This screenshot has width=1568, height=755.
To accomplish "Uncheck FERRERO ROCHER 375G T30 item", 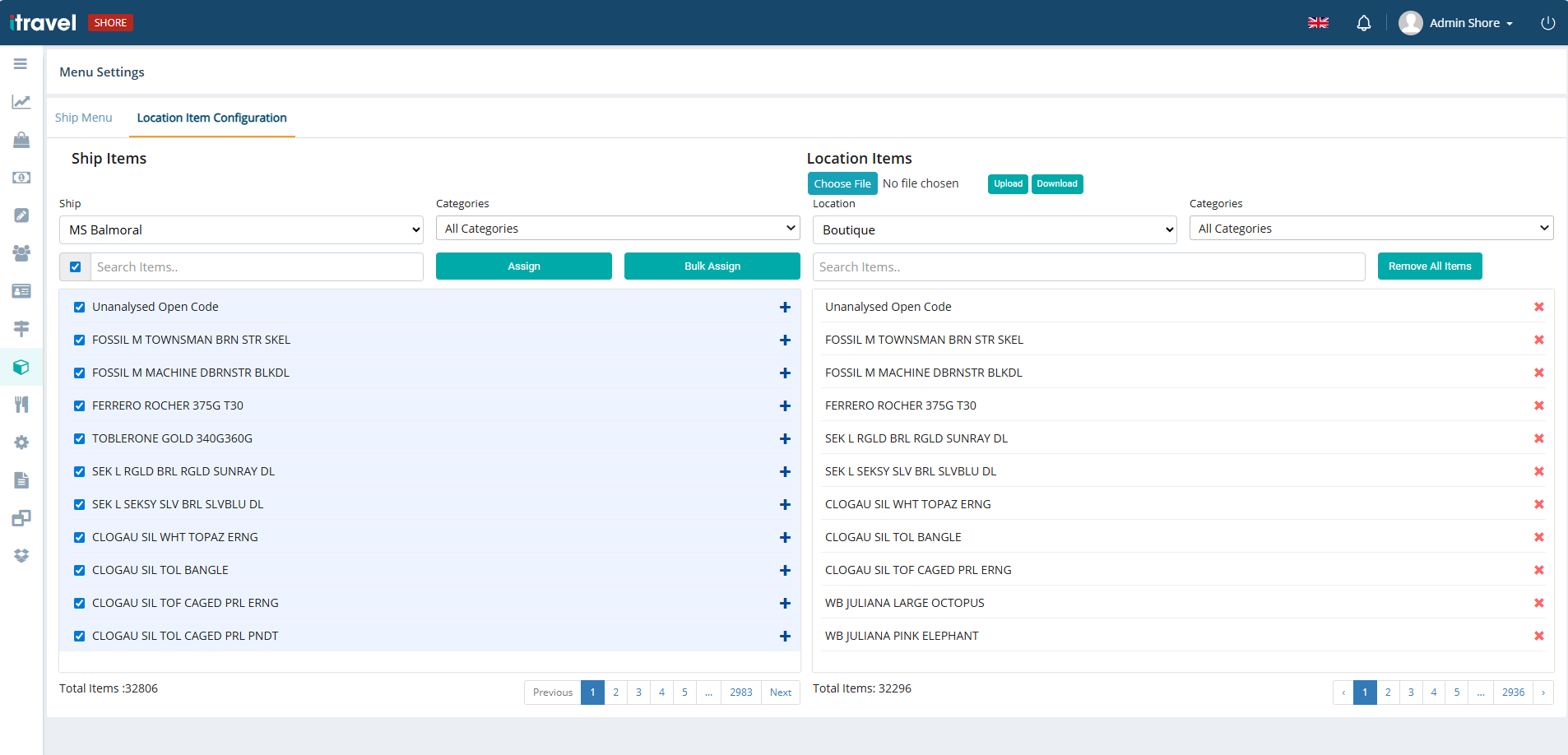I will (79, 405).
